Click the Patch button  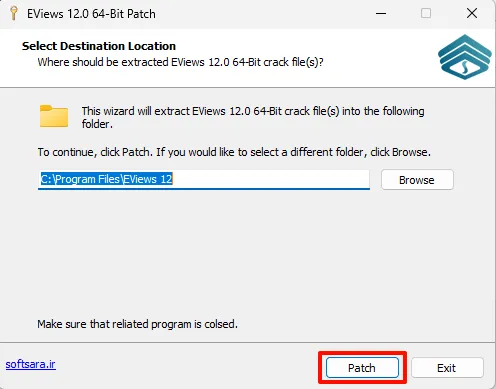(362, 368)
